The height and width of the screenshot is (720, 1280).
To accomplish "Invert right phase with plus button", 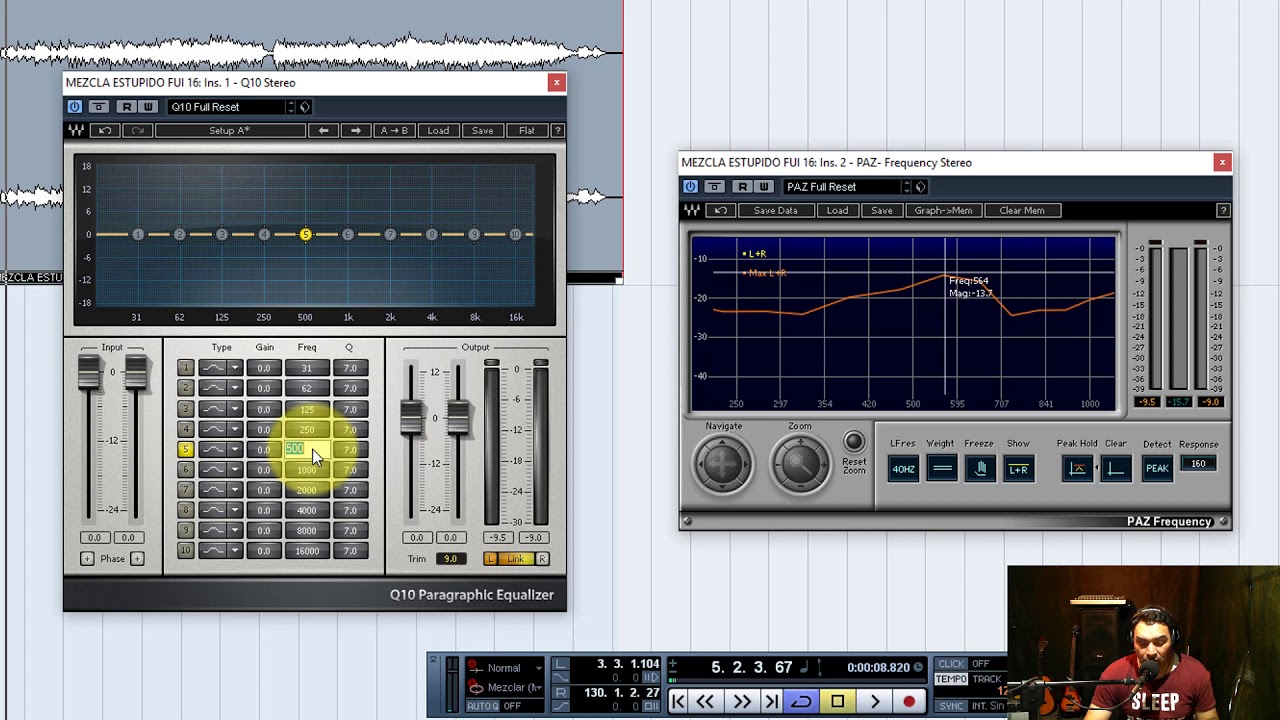I will pyautogui.click(x=137, y=559).
